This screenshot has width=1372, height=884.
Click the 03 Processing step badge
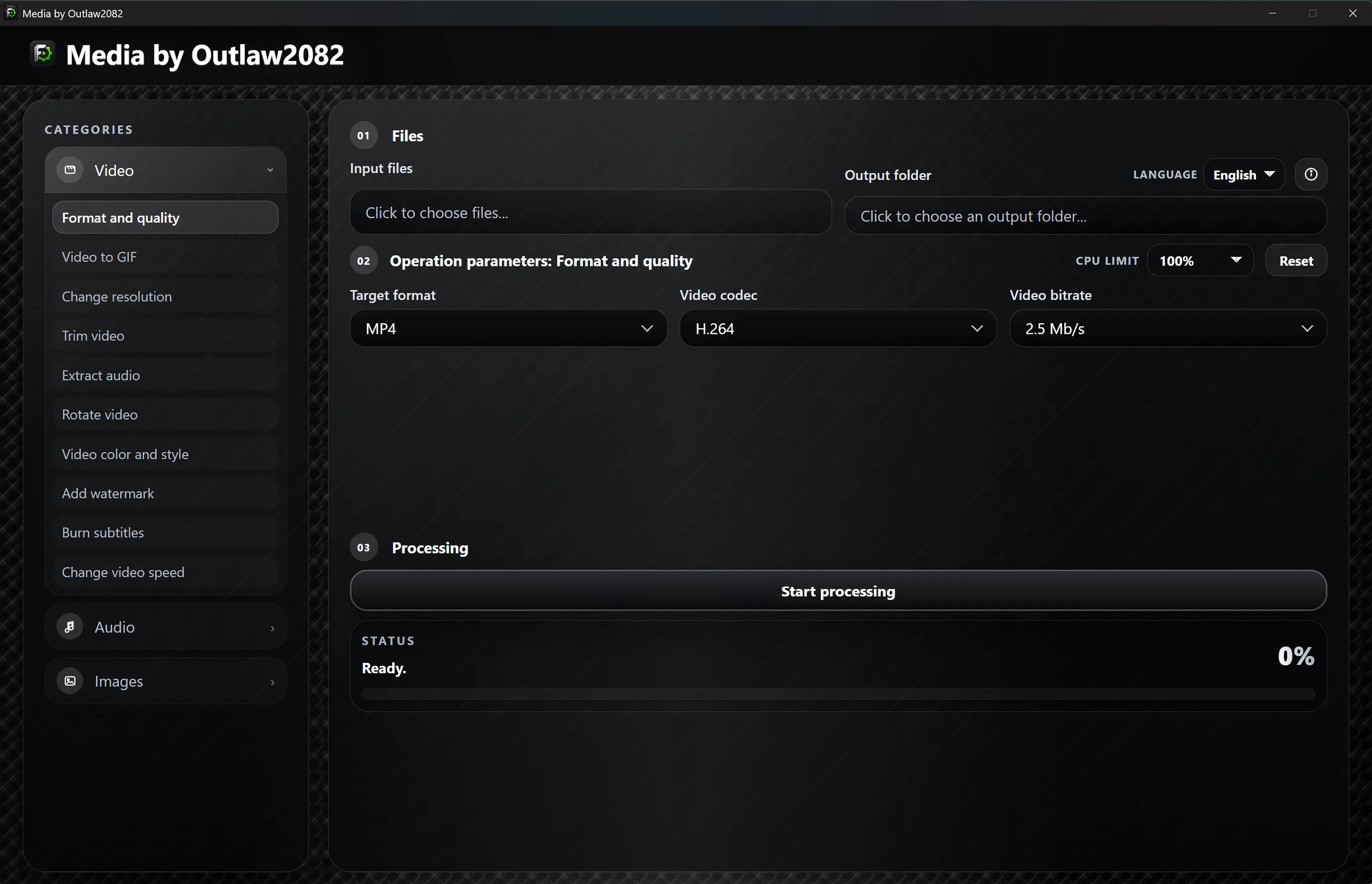coord(364,547)
